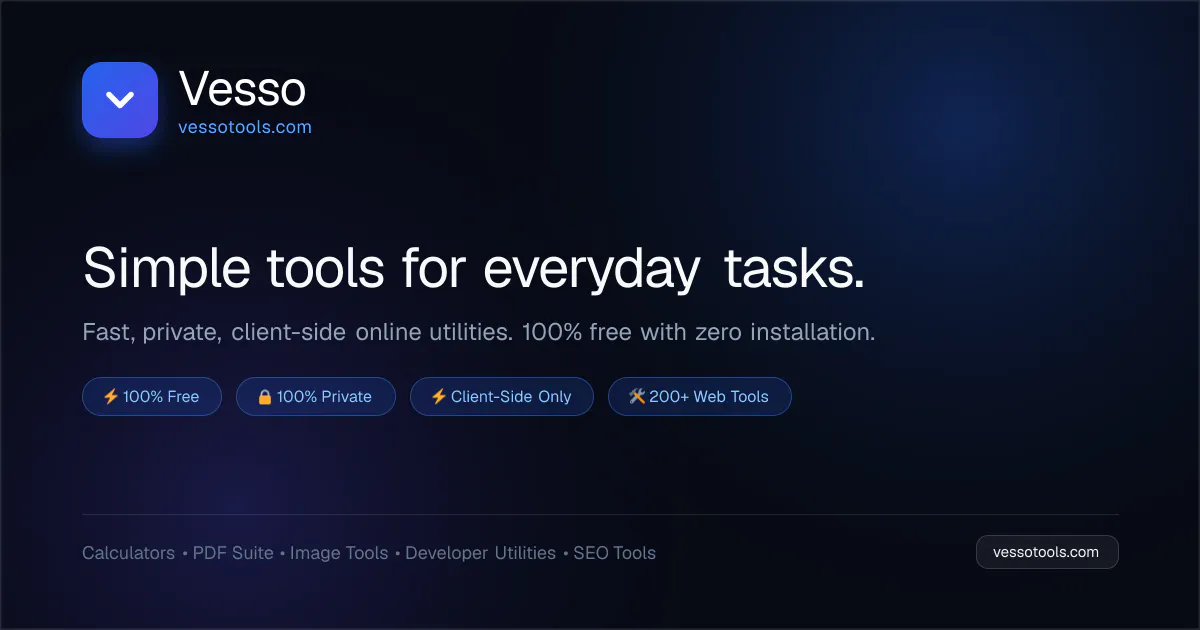1200x630 pixels.
Task: Select the '200+ Web Tools' badge
Action: (700, 397)
